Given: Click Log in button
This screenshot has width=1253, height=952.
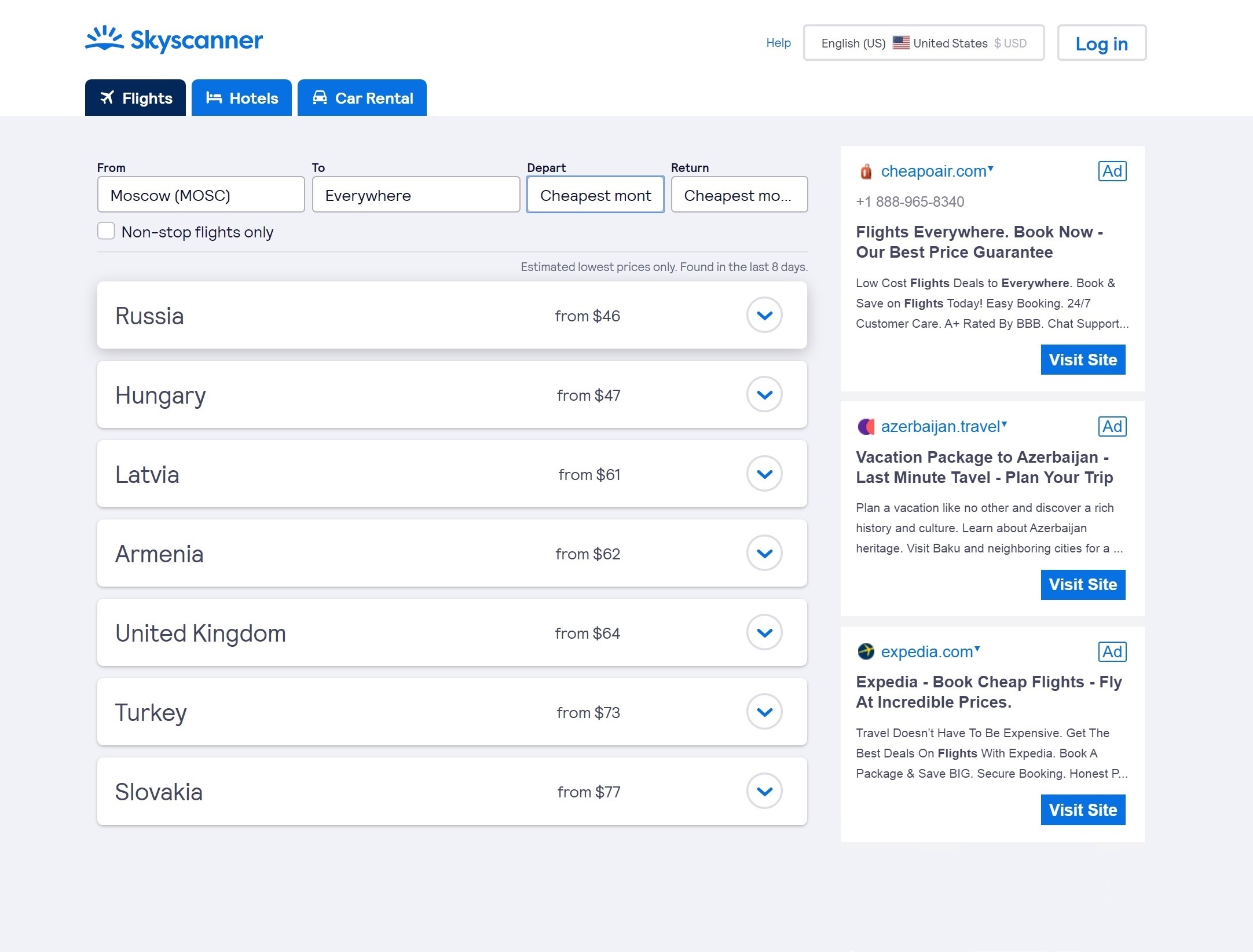Looking at the screenshot, I should point(1101,43).
